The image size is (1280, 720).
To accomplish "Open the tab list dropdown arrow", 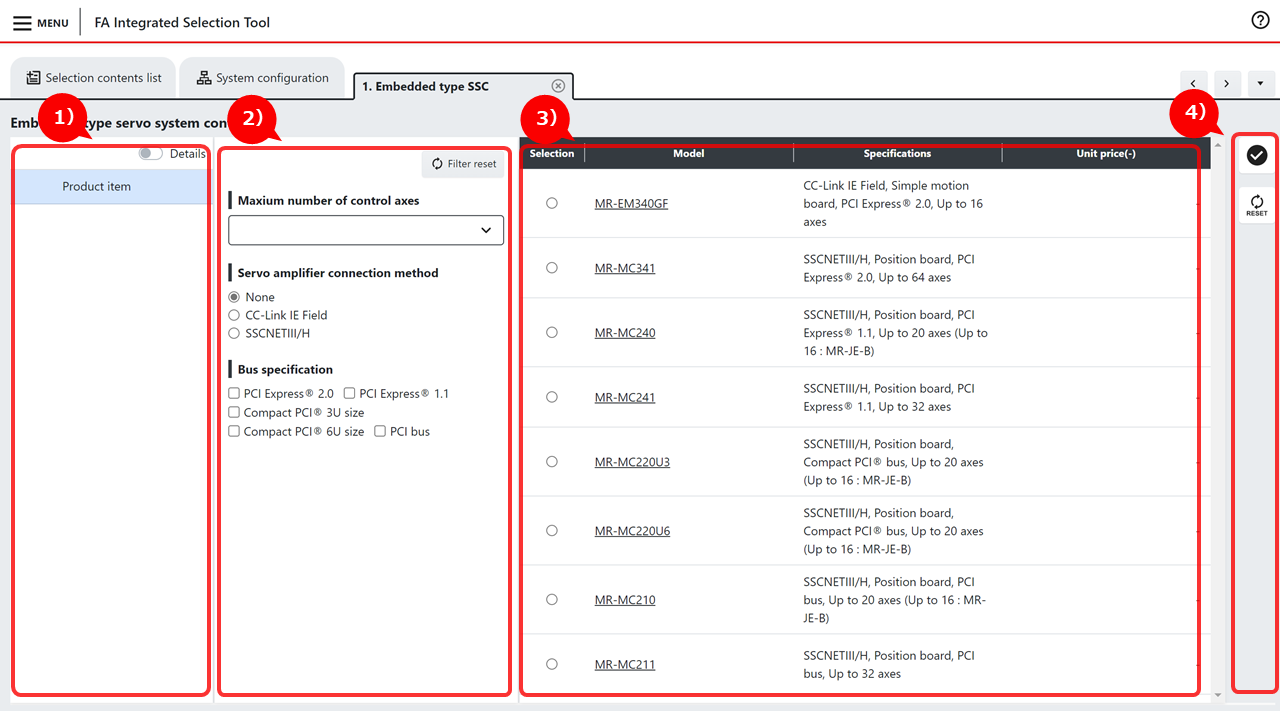I will pos(1261,84).
